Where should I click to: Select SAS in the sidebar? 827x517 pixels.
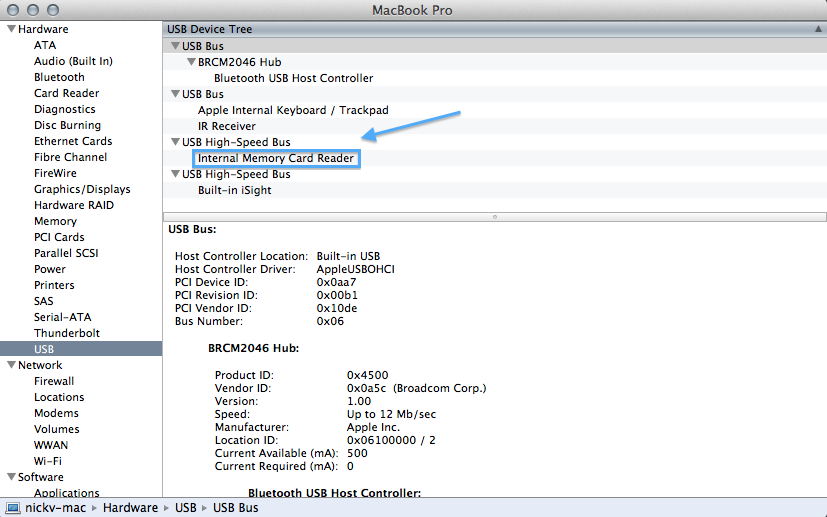point(44,301)
